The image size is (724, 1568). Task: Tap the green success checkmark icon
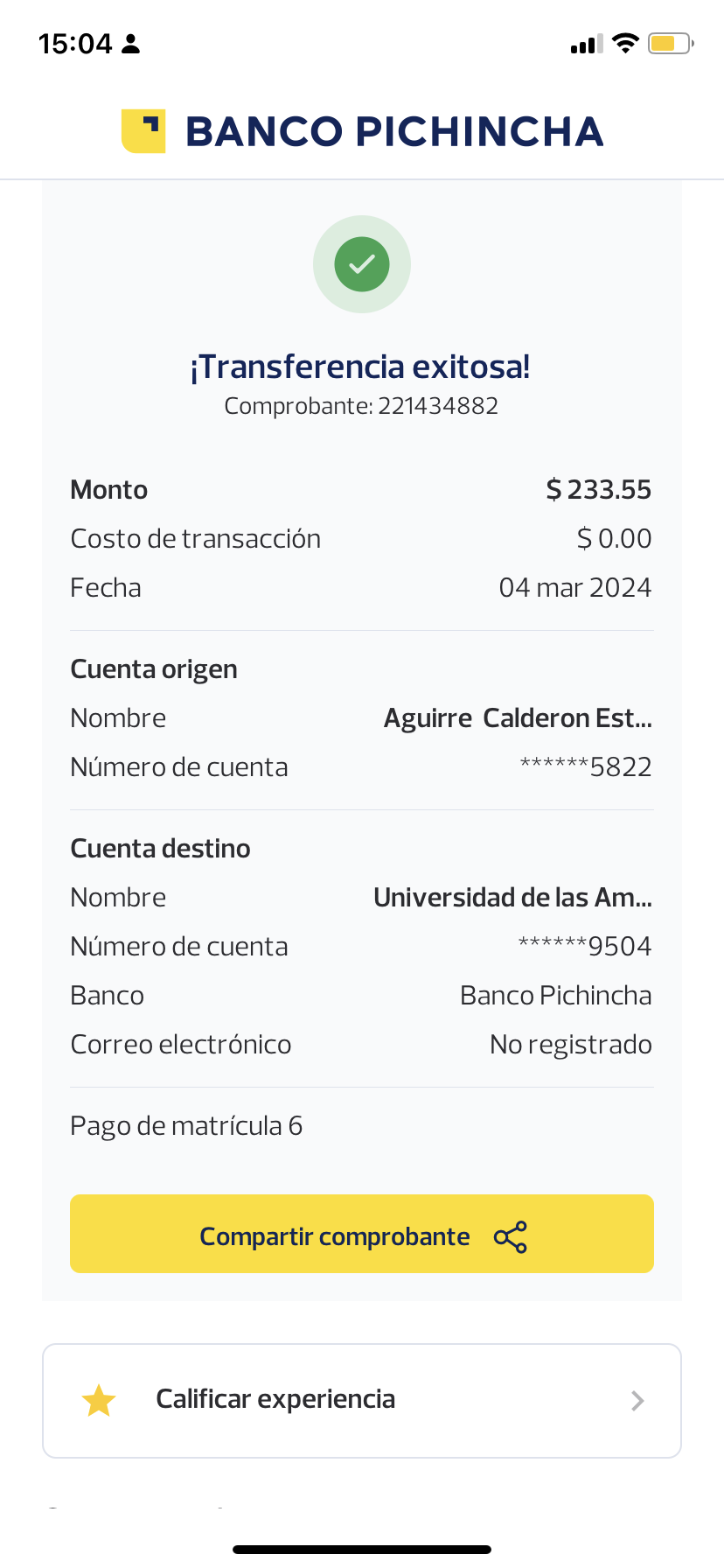(x=362, y=264)
